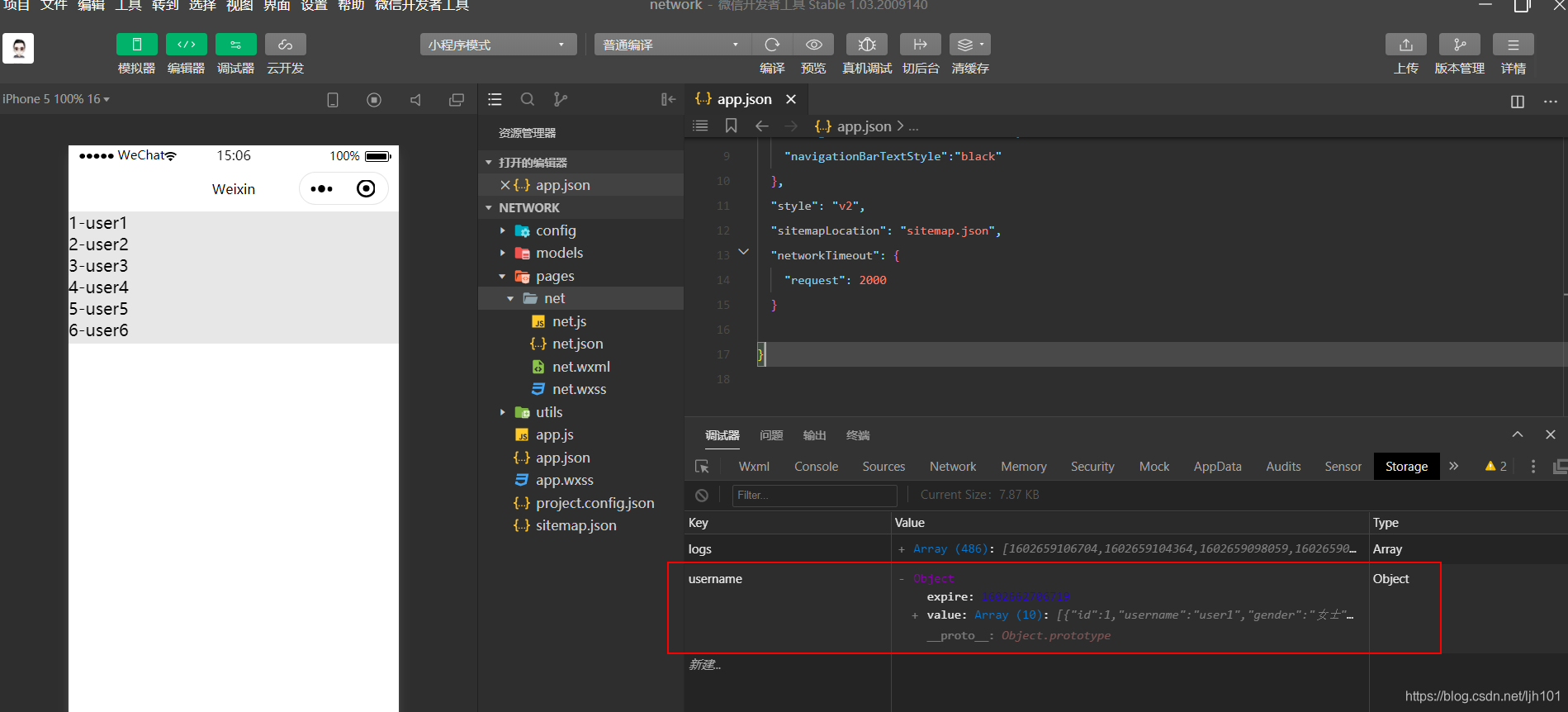
Task: Open the mini program mode dropdown
Action: 498,45
